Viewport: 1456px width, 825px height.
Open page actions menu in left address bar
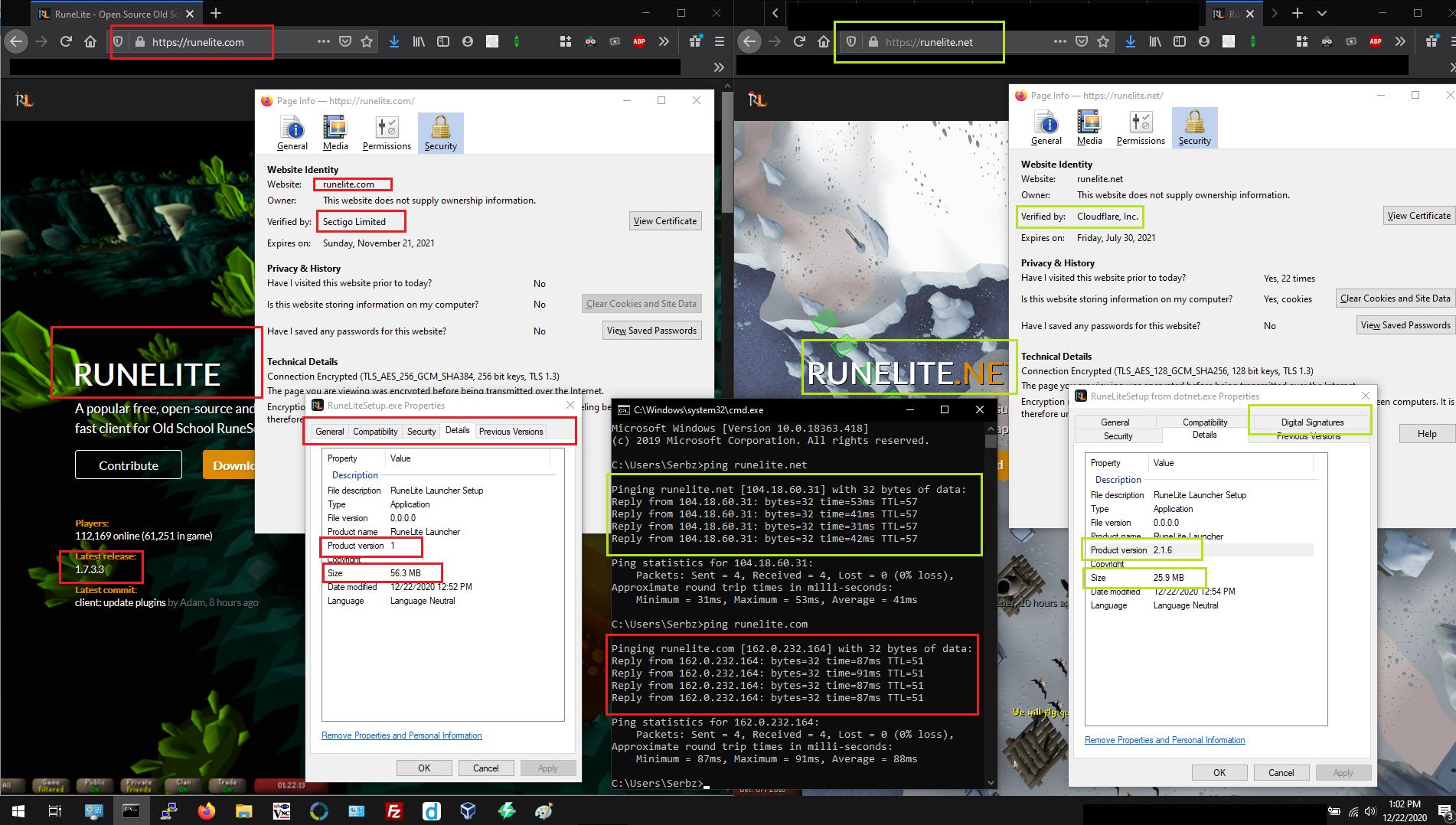pyautogui.click(x=323, y=41)
